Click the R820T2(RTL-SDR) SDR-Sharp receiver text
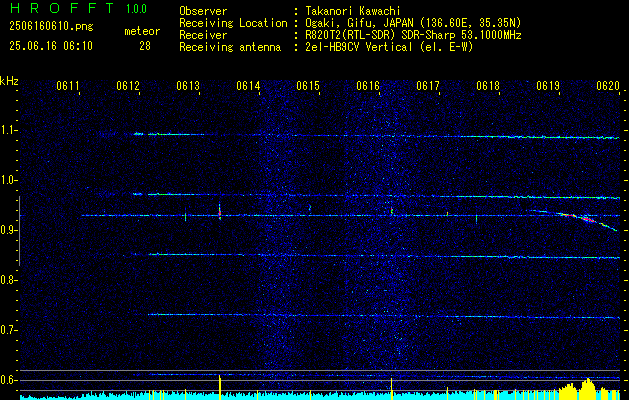Image resolution: width=629 pixels, height=400 pixels. [413, 35]
